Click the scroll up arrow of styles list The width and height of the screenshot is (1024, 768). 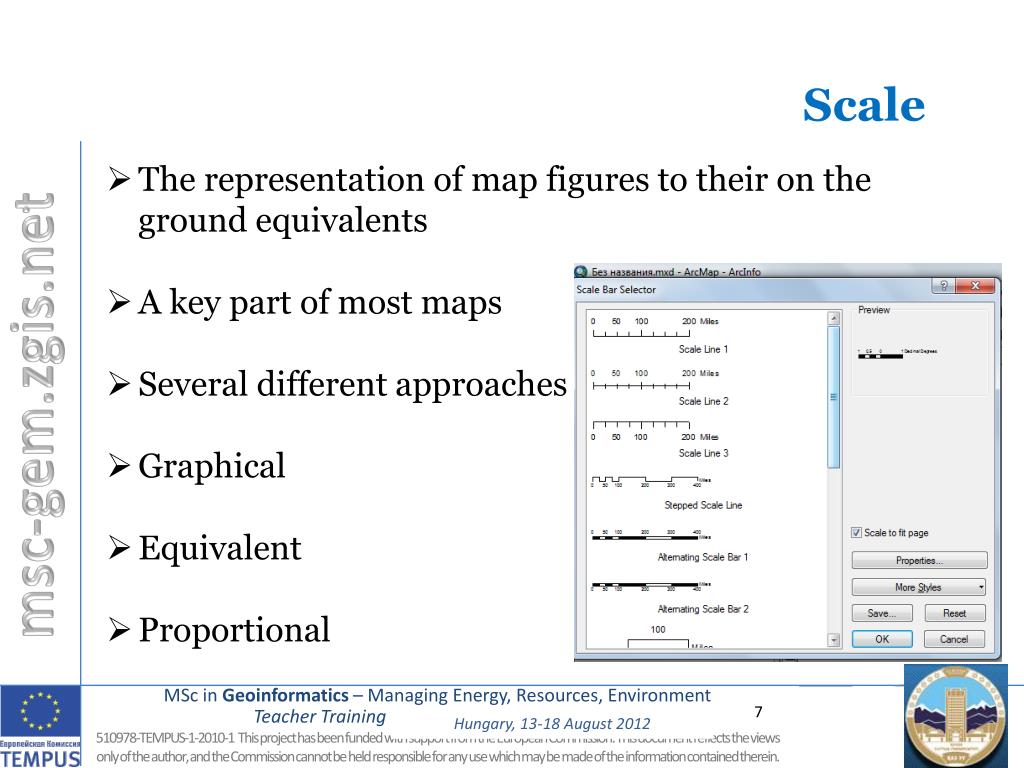[x=833, y=318]
